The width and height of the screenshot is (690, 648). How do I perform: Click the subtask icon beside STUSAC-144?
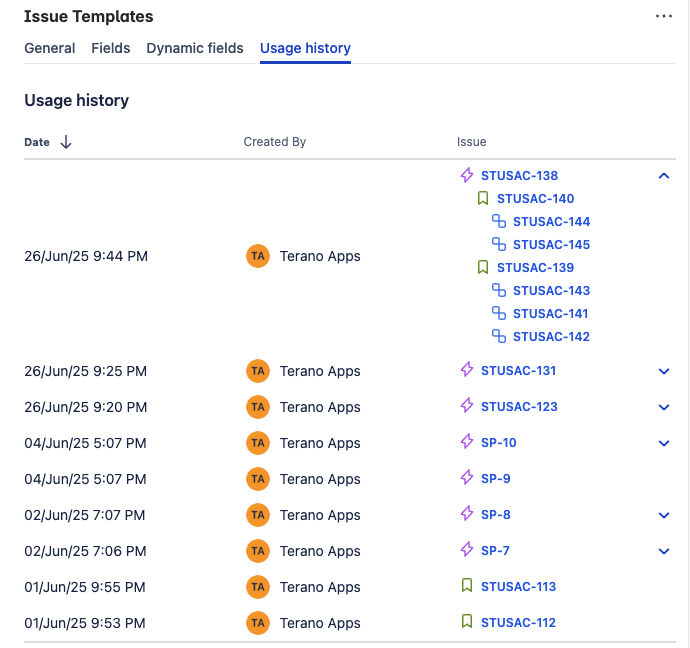(499, 222)
